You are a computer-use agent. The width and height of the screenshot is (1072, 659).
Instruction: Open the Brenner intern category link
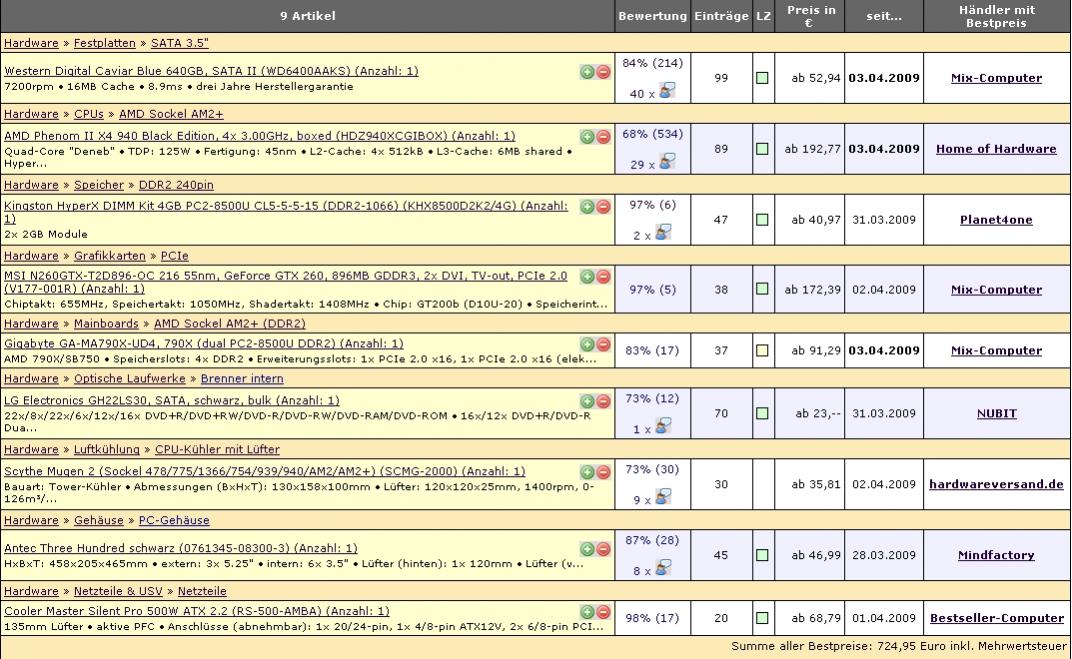click(242, 379)
